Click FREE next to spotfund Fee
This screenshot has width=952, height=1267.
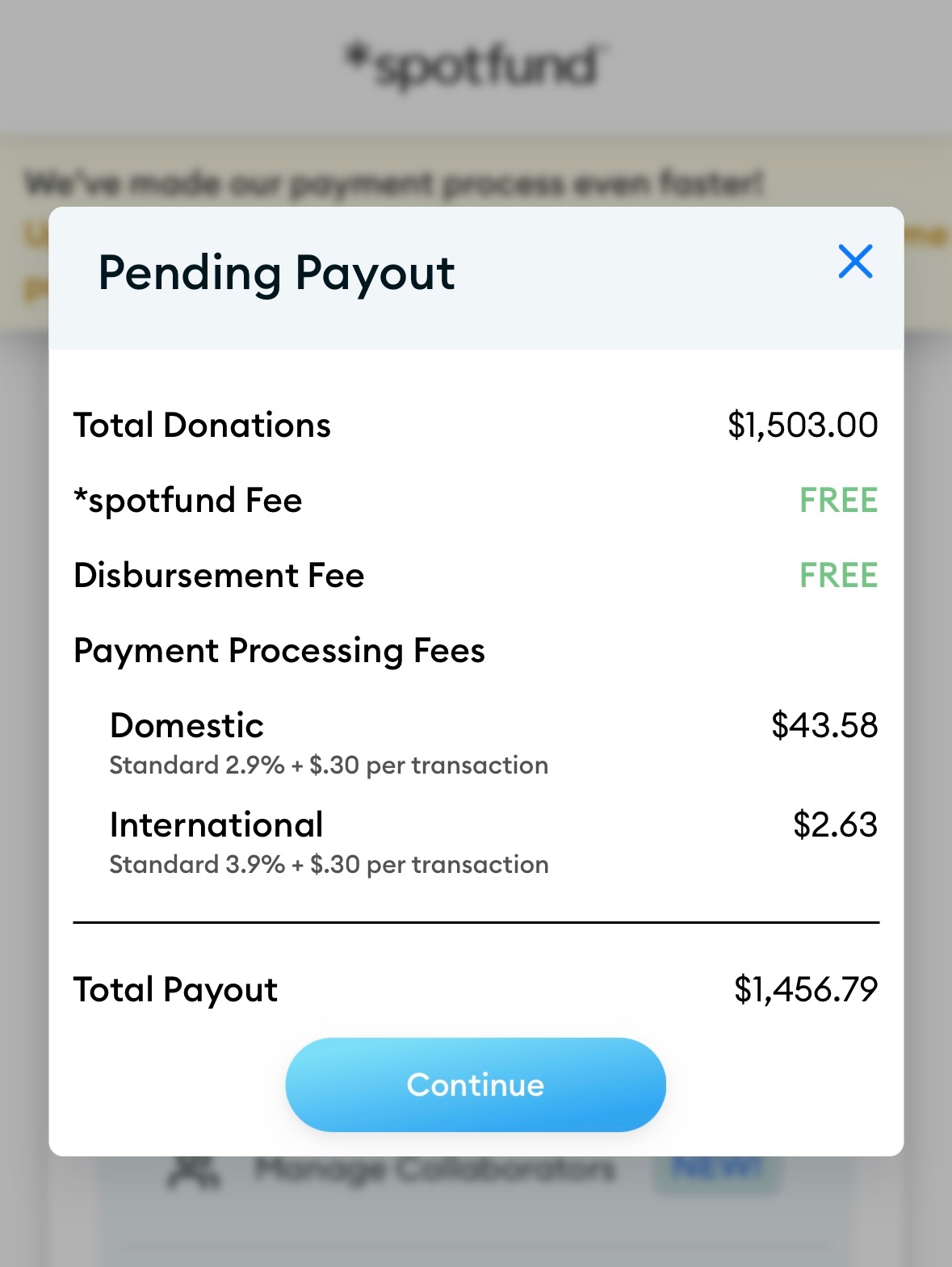pos(838,501)
